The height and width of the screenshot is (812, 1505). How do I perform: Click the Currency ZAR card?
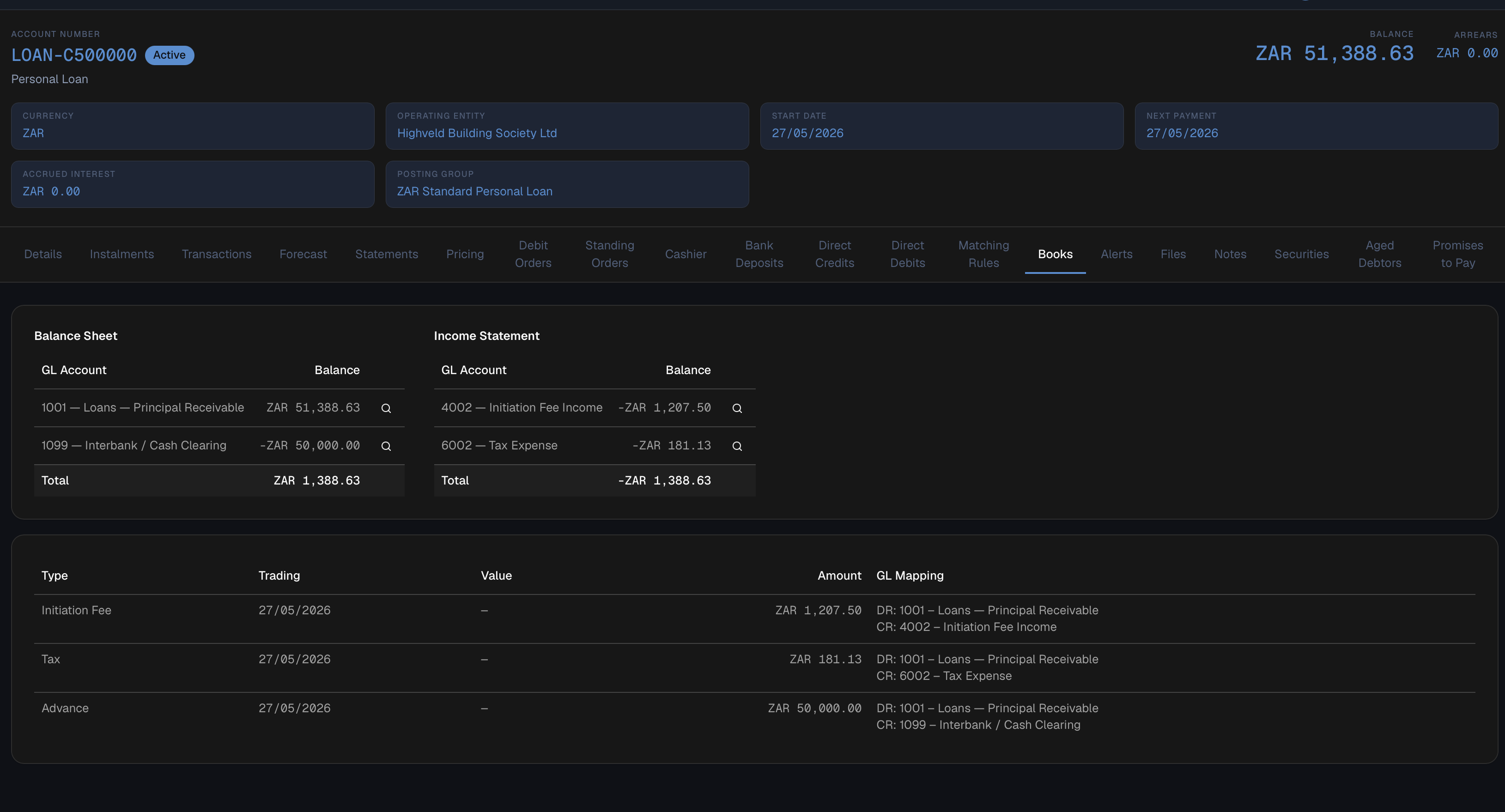point(193,126)
